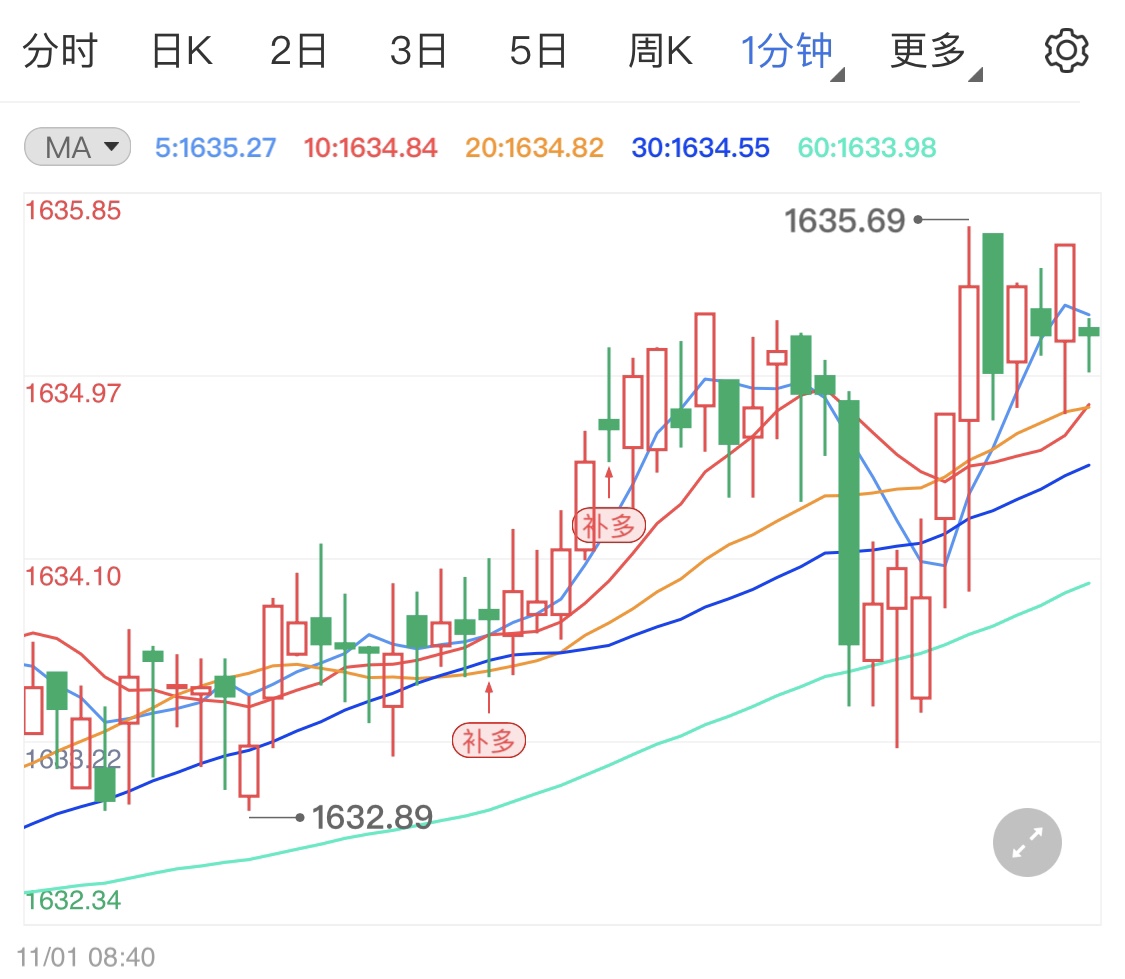Open the MA indicator dropdown

tap(77, 147)
